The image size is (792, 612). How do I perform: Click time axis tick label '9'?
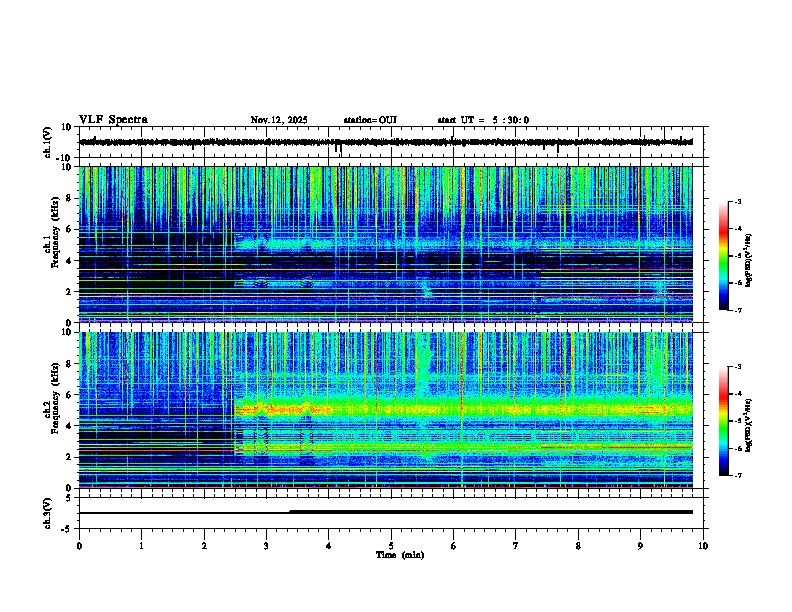click(640, 546)
